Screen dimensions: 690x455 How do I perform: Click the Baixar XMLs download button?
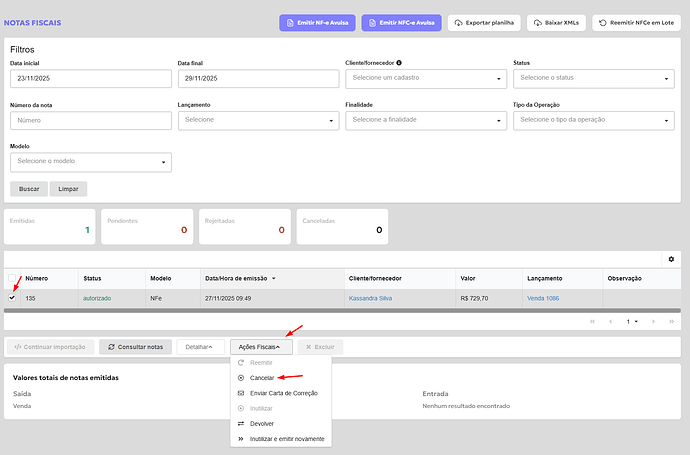click(x=558, y=22)
